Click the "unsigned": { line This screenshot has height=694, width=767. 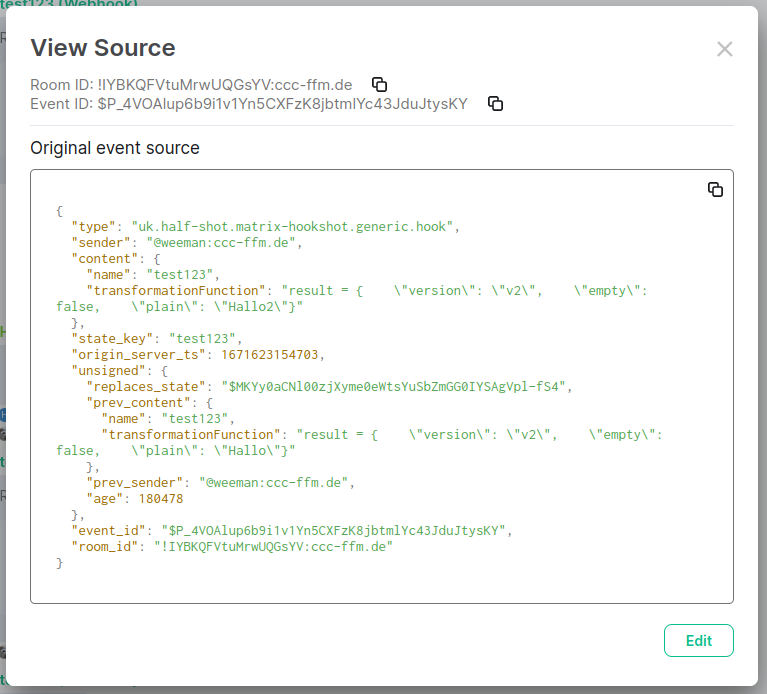120,371
